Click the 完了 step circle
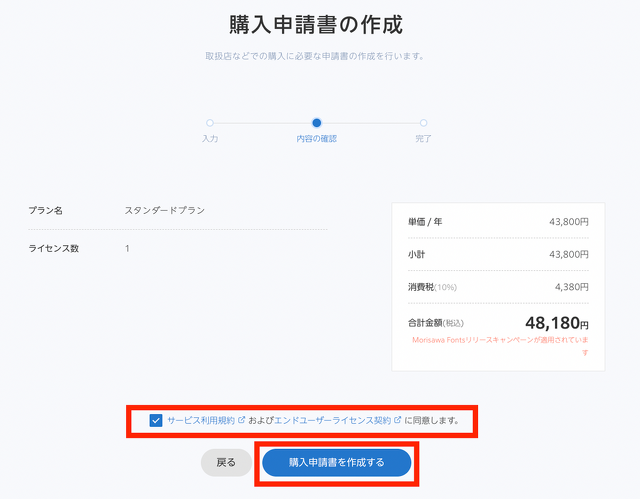Screen dimensions: 640x499 423,123
